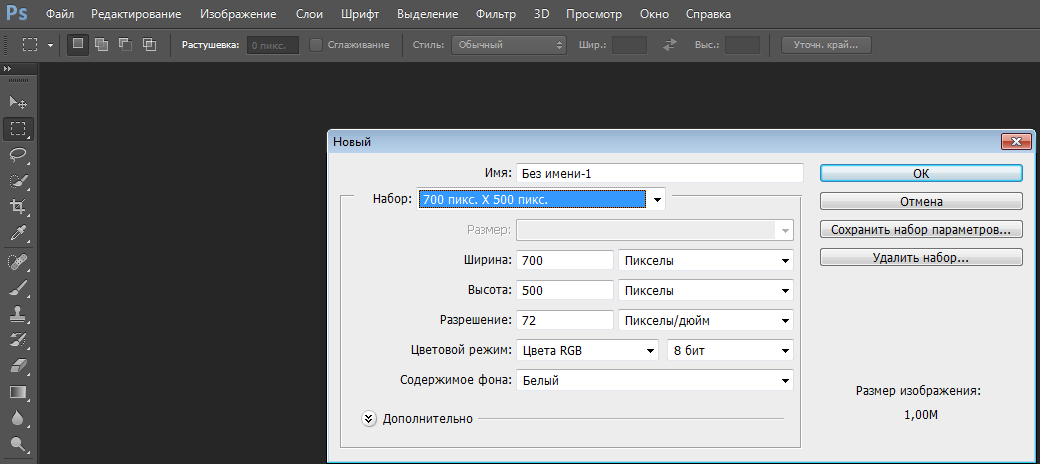Click the Выс. field in options bar

click(x=742, y=45)
